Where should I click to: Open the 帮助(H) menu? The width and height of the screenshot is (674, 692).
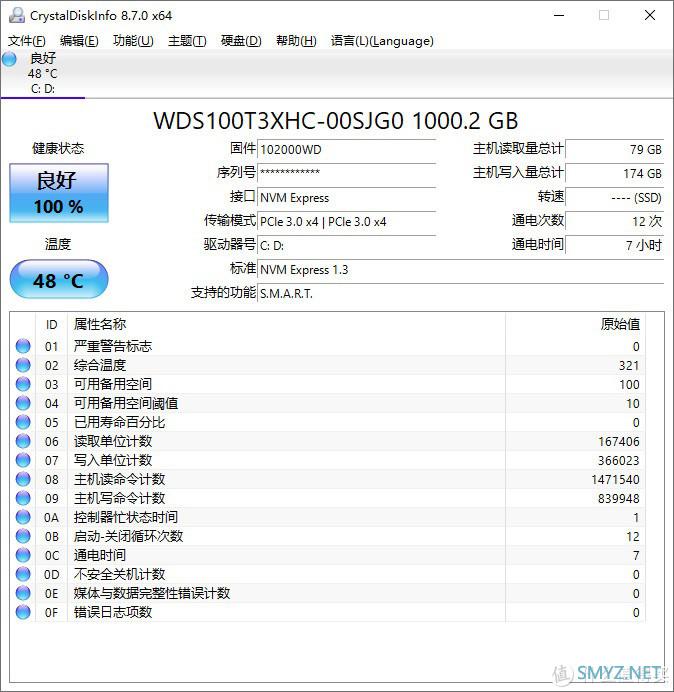click(296, 41)
